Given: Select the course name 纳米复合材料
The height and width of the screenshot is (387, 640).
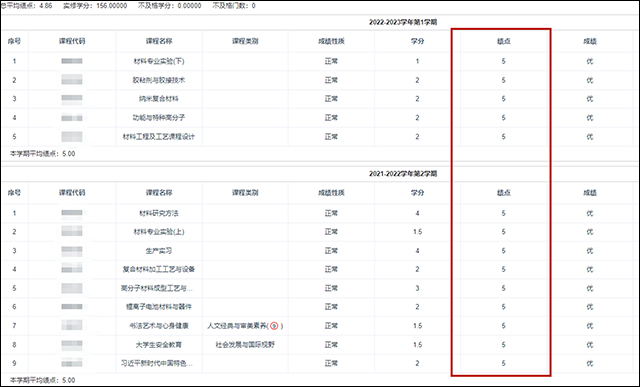Looking at the screenshot, I should [x=159, y=99].
